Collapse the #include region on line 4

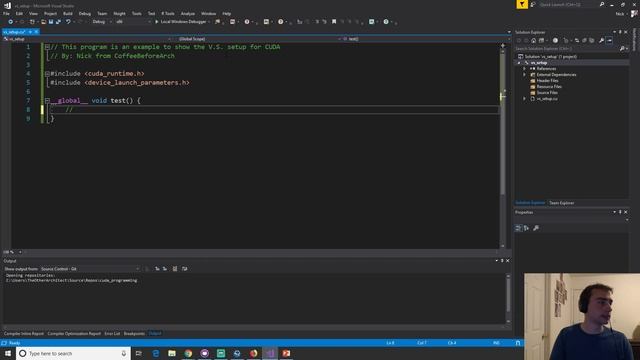pos(47,74)
